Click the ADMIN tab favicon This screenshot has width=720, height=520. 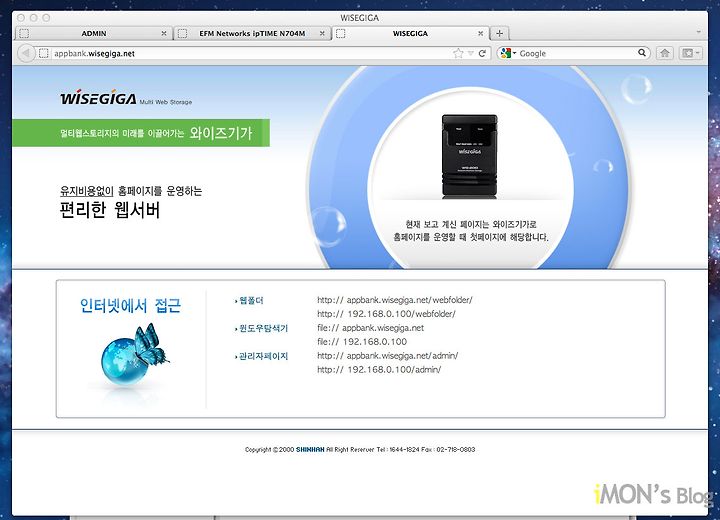(x=24, y=34)
